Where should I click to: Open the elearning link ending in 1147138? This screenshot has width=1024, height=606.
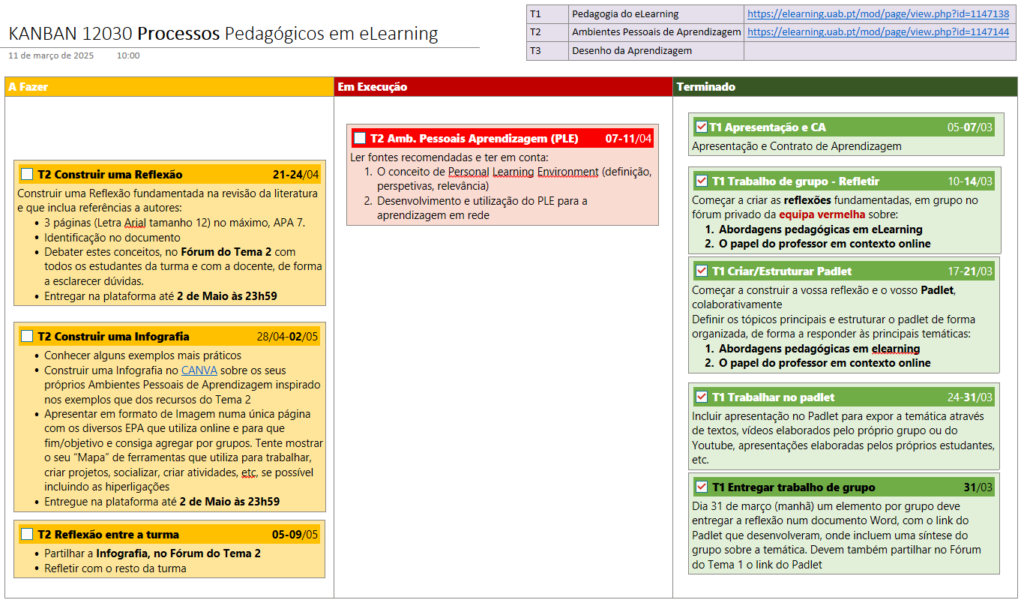tap(877, 14)
